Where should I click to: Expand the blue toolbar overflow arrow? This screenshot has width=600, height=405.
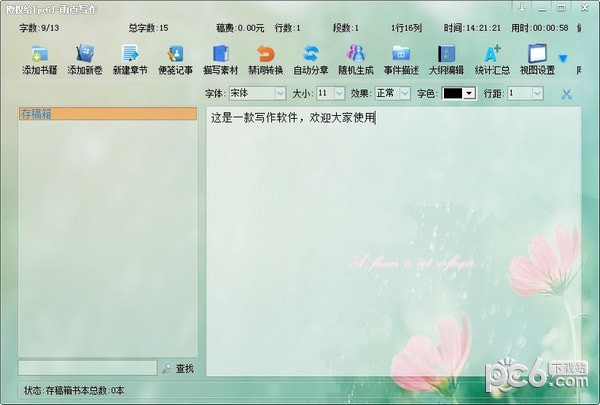(x=562, y=59)
